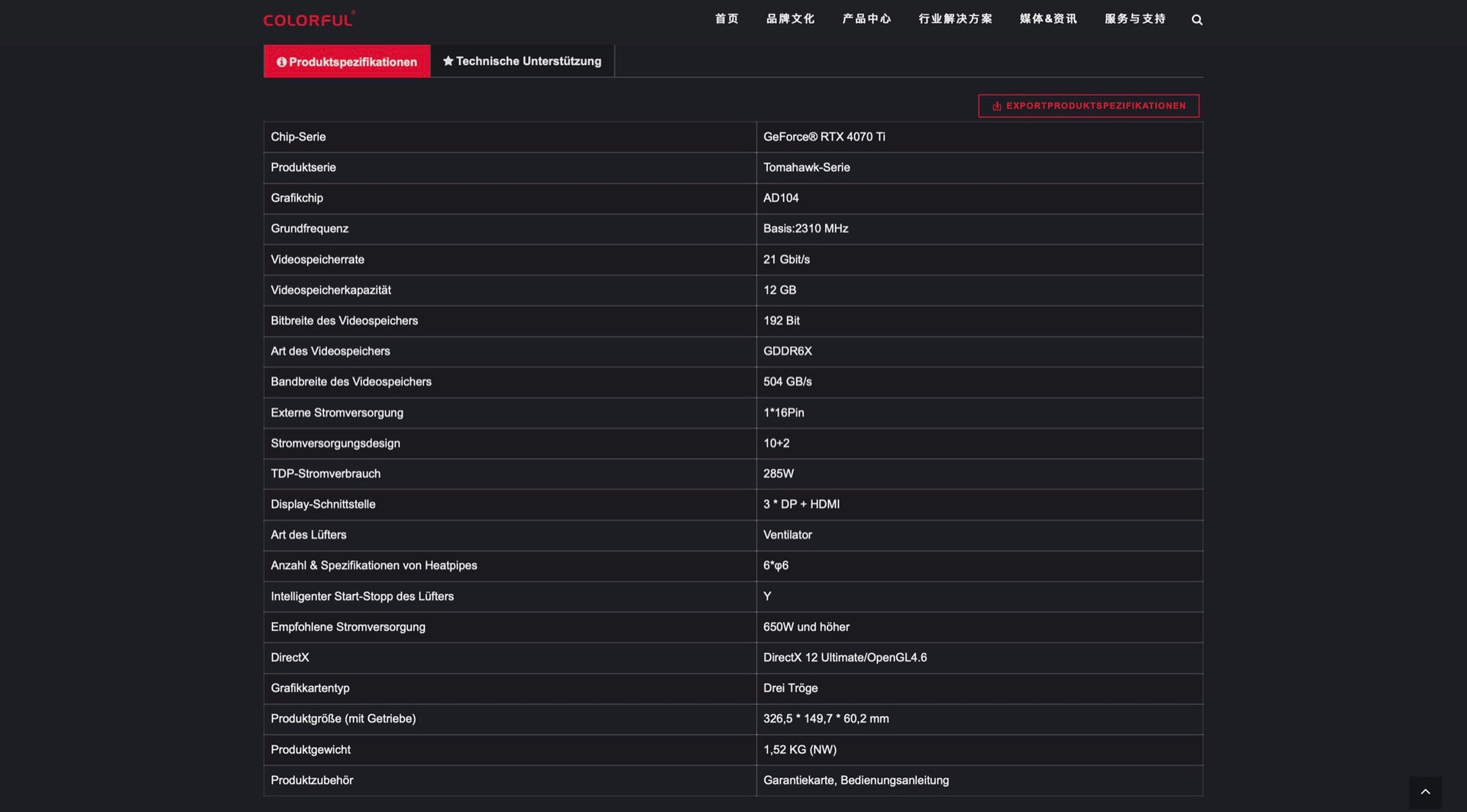
Task: Click the search magnifier icon
Action: [1197, 20]
